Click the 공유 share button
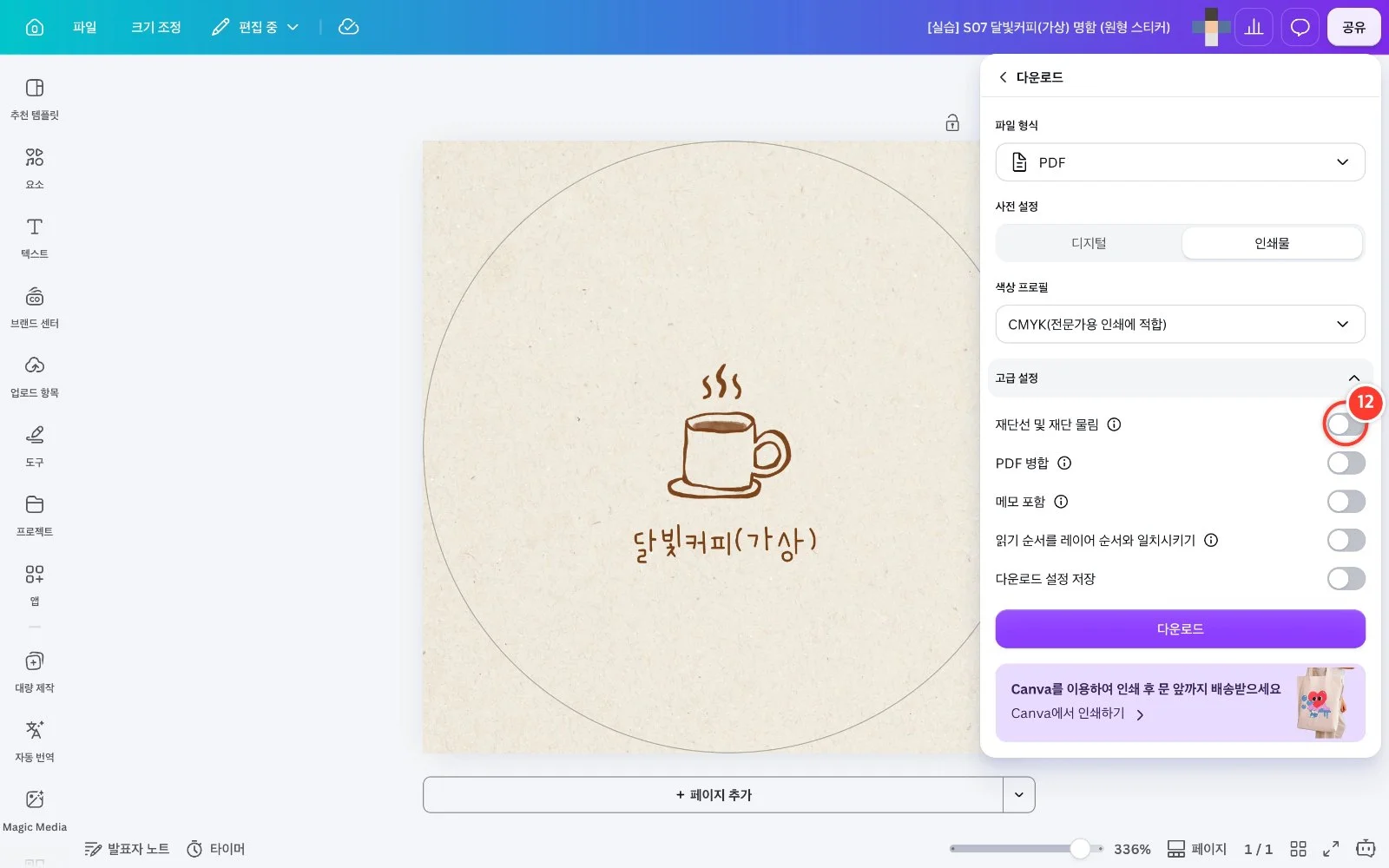1389x868 pixels. (x=1353, y=27)
